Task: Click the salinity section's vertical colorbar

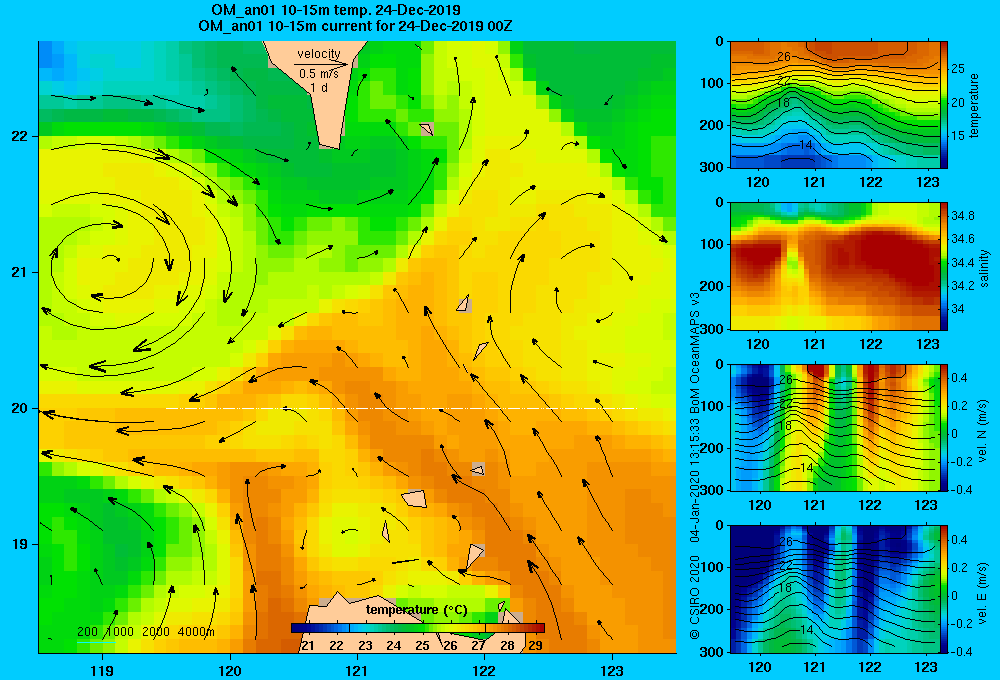Action: click(944, 266)
